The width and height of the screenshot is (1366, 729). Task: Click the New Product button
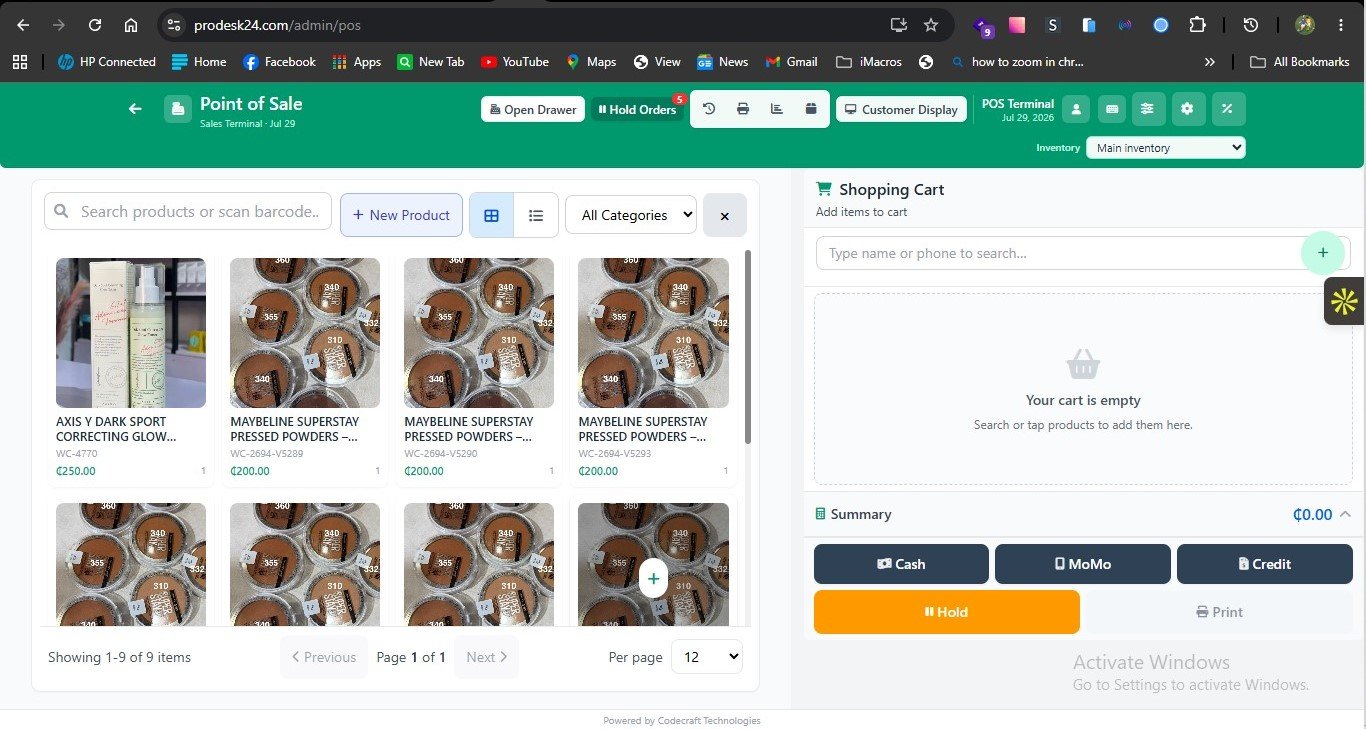pyautogui.click(x=401, y=215)
